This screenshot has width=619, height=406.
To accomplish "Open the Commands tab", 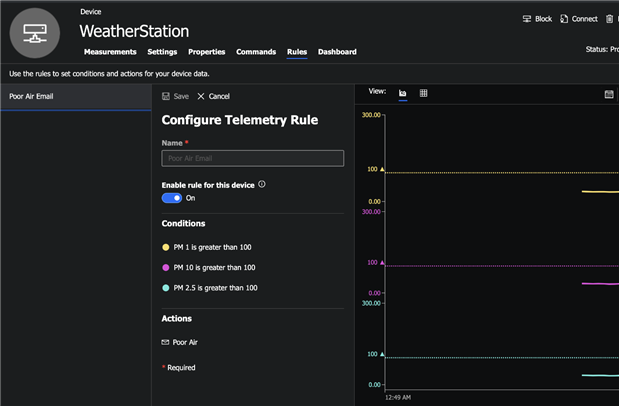I will click(x=256, y=52).
